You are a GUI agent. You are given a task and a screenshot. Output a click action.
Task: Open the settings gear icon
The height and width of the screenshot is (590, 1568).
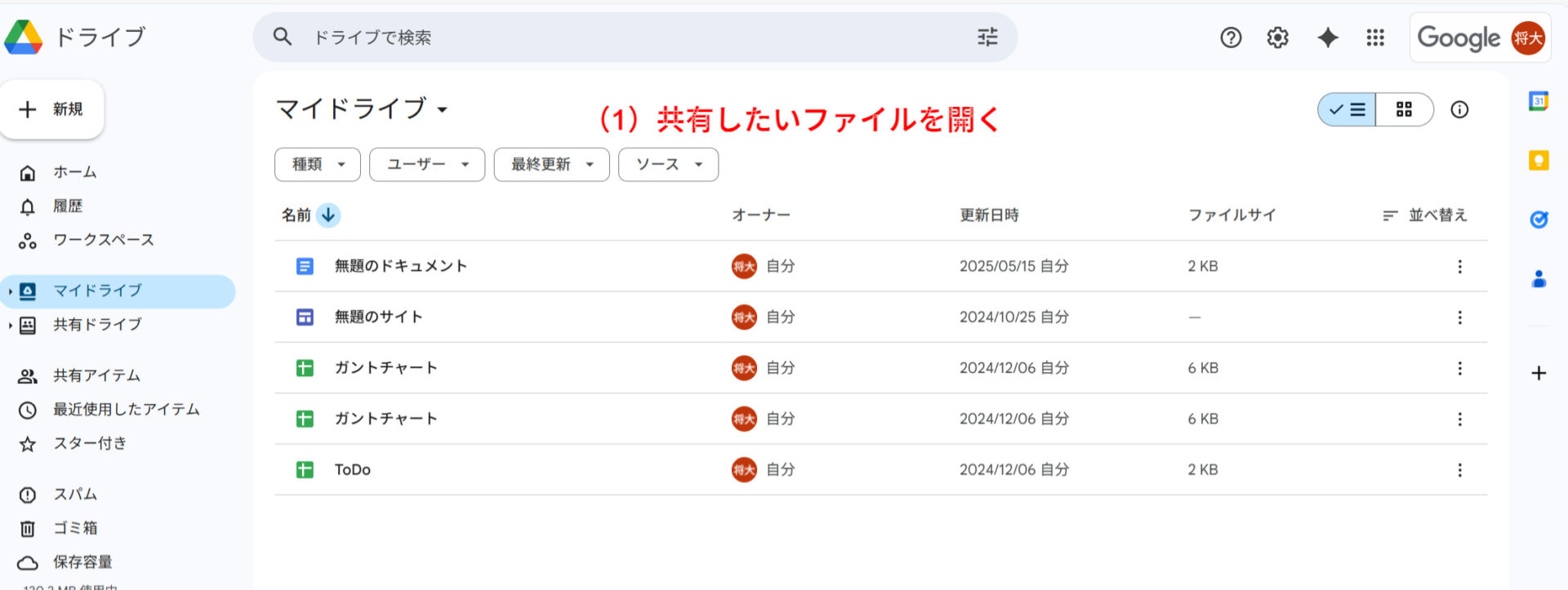(1278, 38)
